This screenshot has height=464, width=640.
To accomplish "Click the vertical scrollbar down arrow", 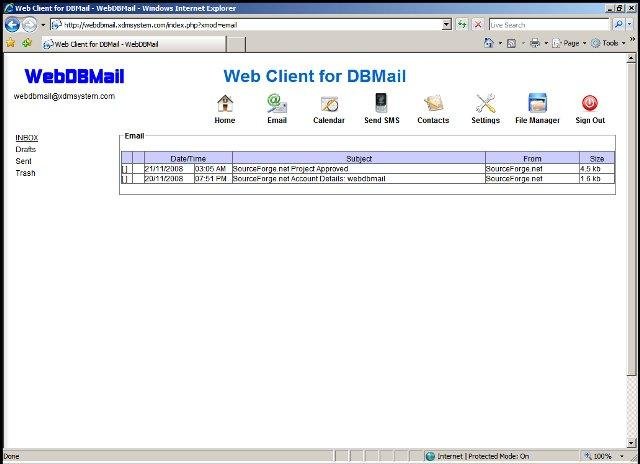I will [631, 443].
